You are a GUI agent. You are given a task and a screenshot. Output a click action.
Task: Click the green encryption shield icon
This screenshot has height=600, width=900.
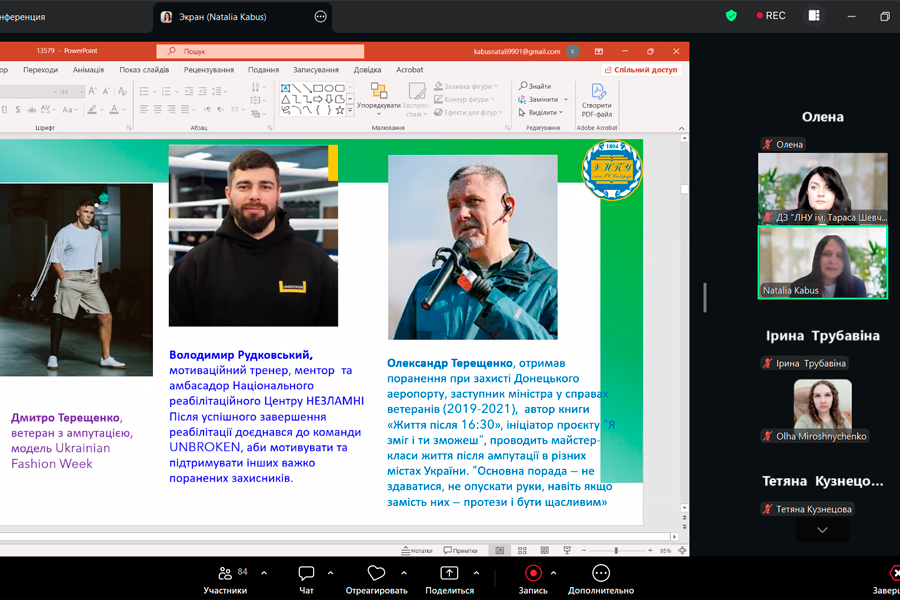point(731,16)
